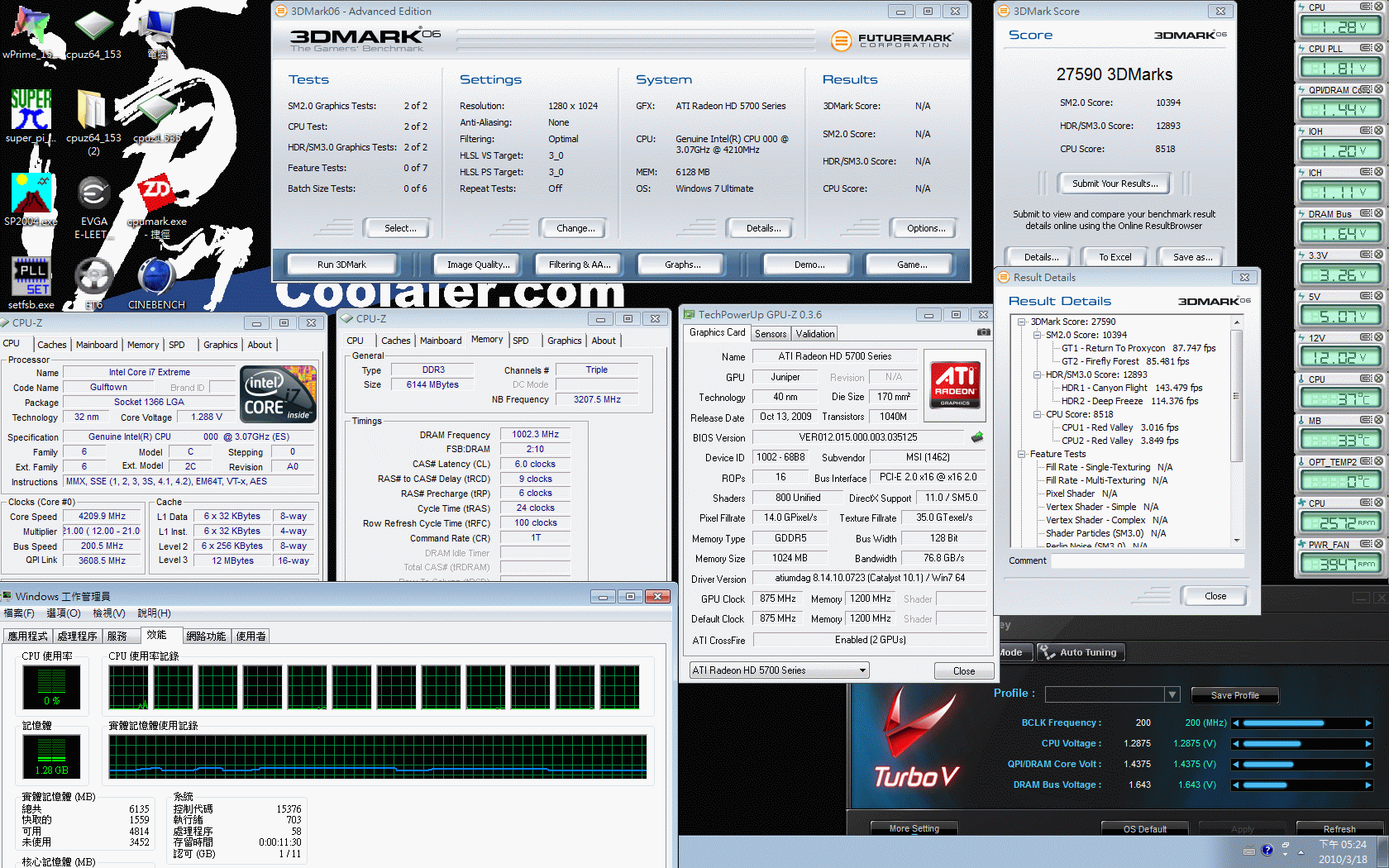Screen dimensions: 1389x868
Task: Increase BCLK Frequency with right arrow
Action: point(1368,723)
